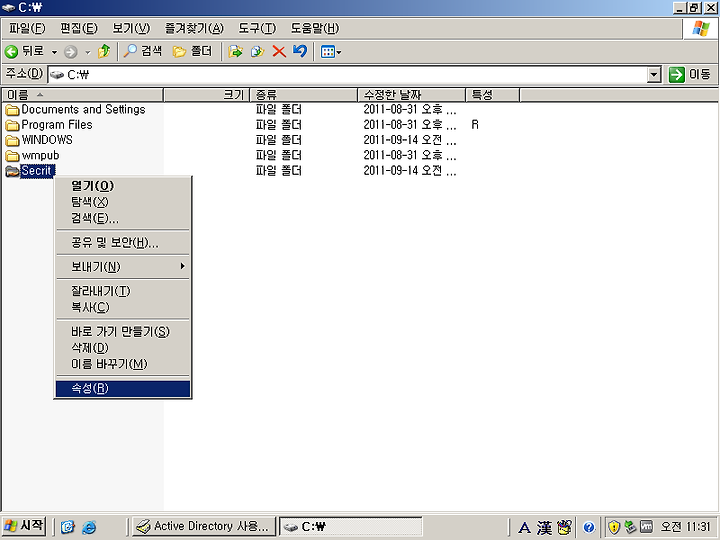Click the Copy To folder icon
The height and width of the screenshot is (540, 720).
(257, 51)
